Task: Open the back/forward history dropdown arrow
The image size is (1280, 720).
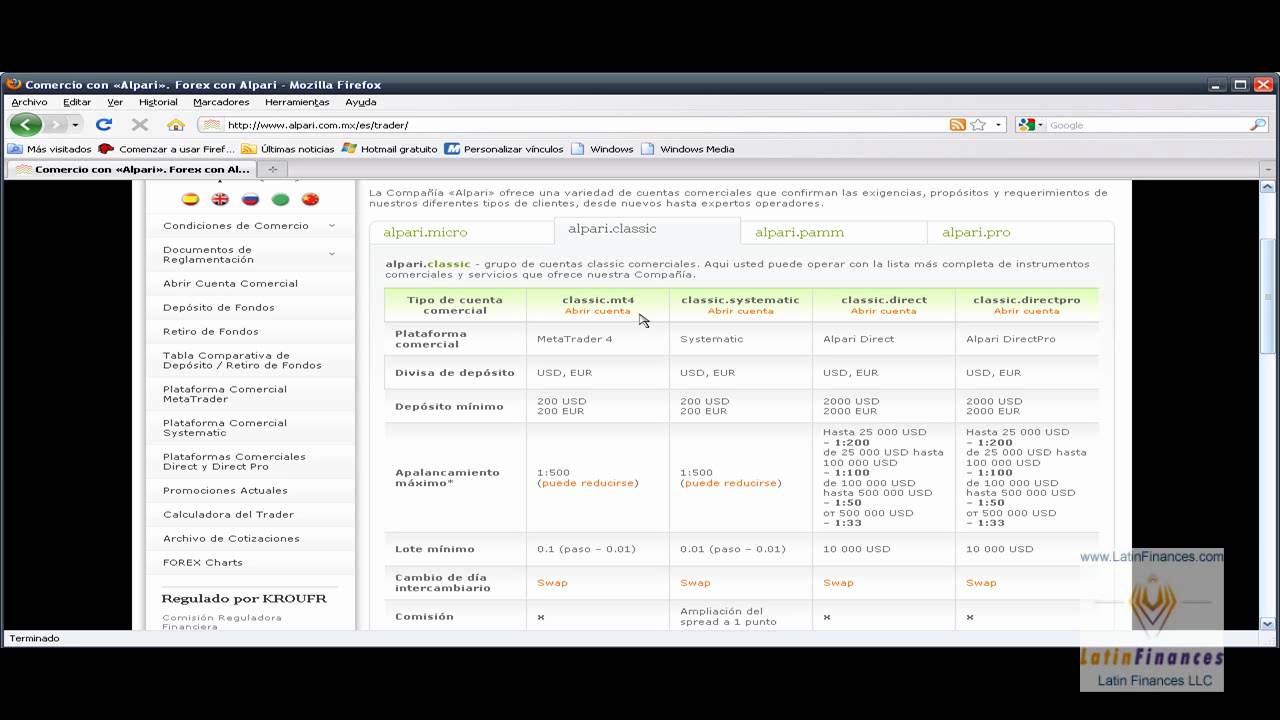Action: [75, 125]
